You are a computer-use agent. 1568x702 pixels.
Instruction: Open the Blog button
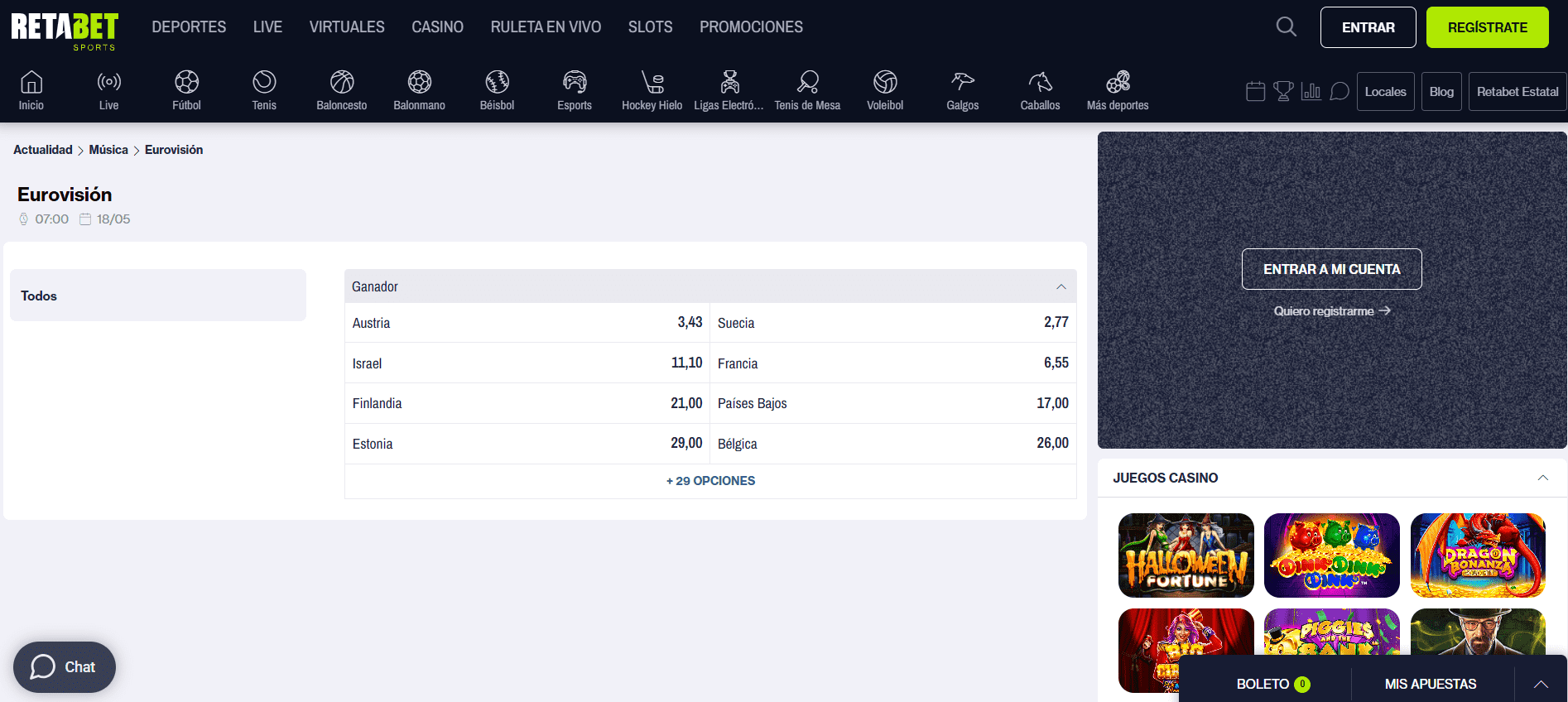click(1441, 92)
